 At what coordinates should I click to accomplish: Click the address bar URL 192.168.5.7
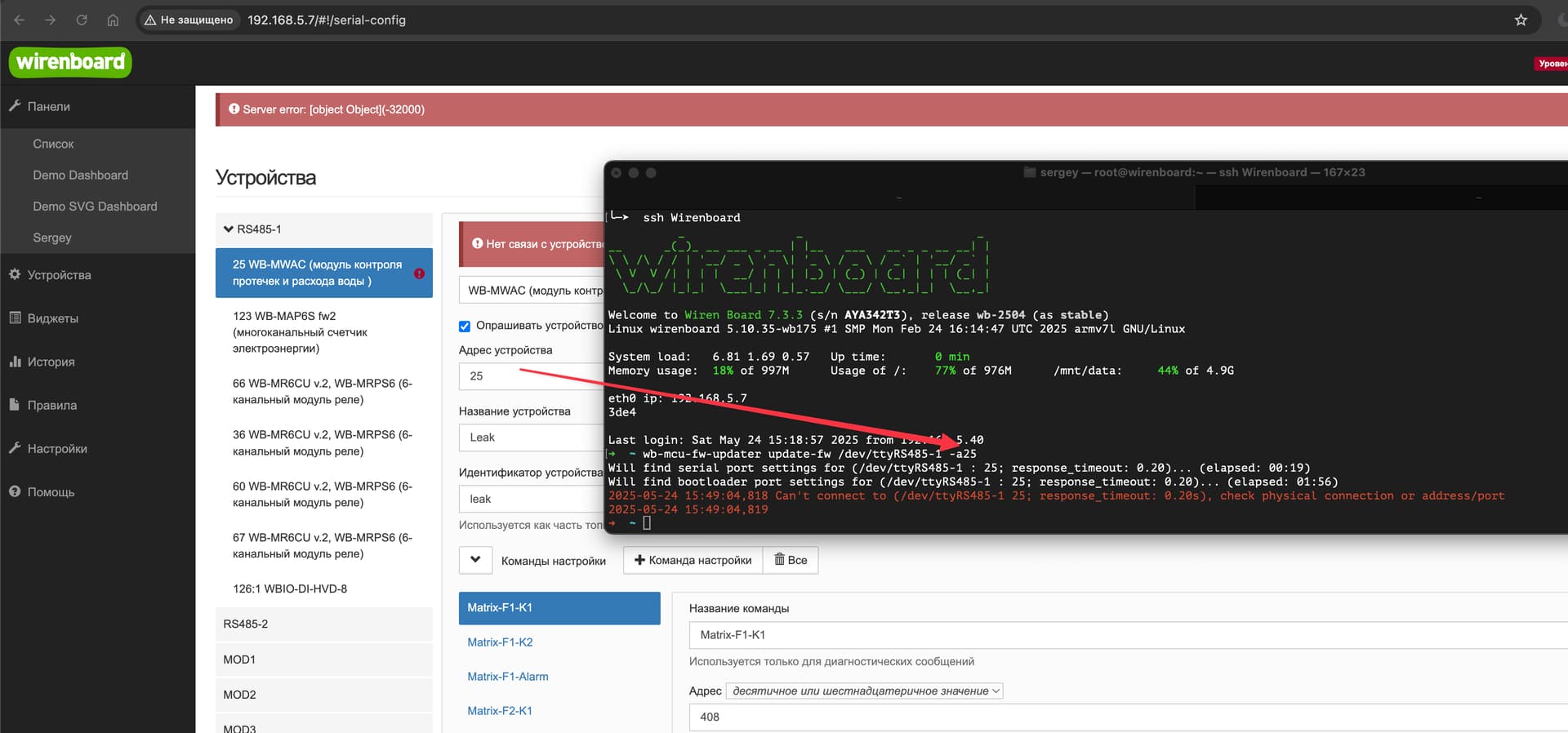coord(326,20)
